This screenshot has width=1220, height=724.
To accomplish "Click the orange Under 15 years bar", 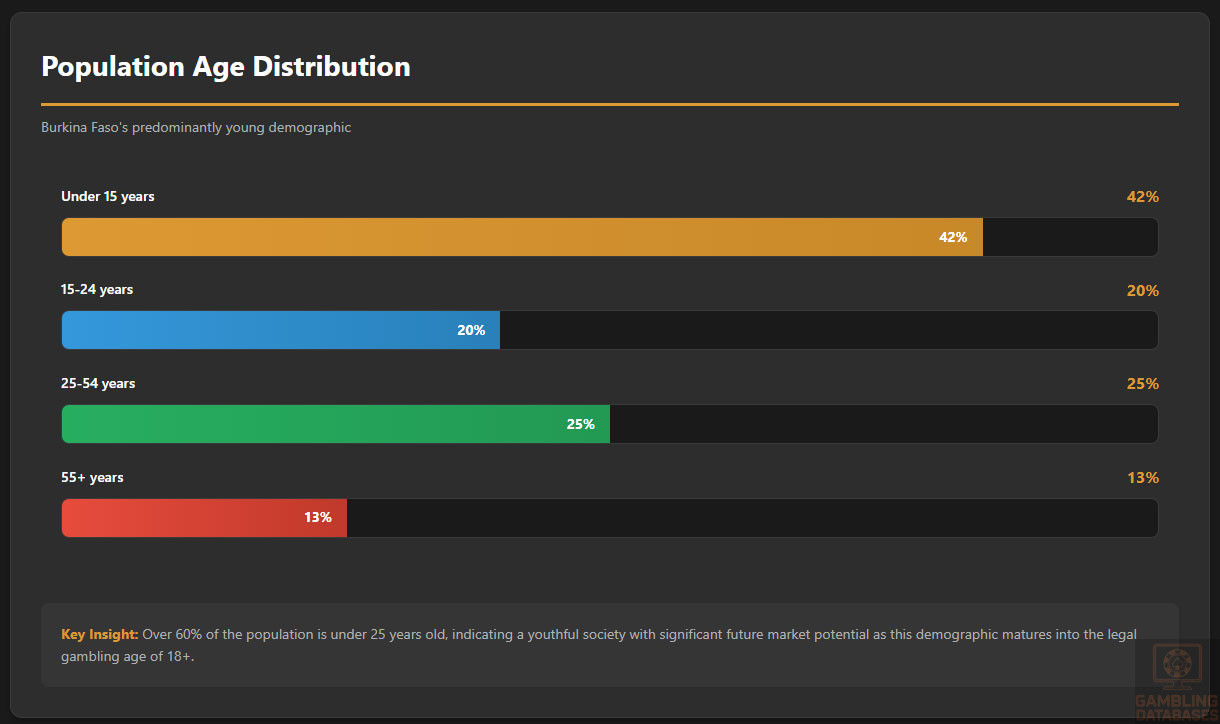I will (500, 237).
